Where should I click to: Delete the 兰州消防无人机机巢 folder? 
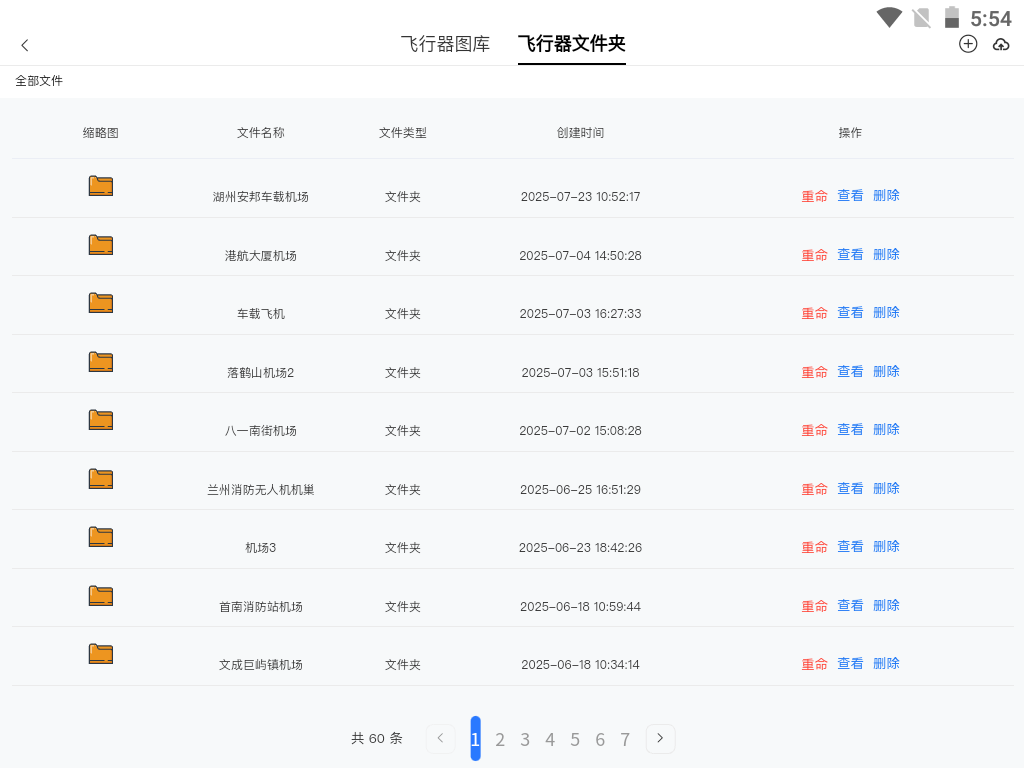tap(886, 488)
